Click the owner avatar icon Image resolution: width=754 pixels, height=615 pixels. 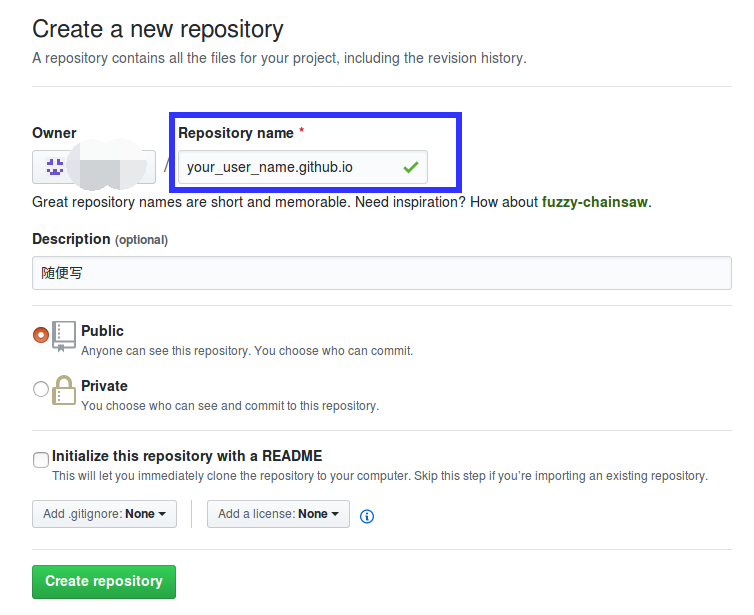click(x=55, y=167)
